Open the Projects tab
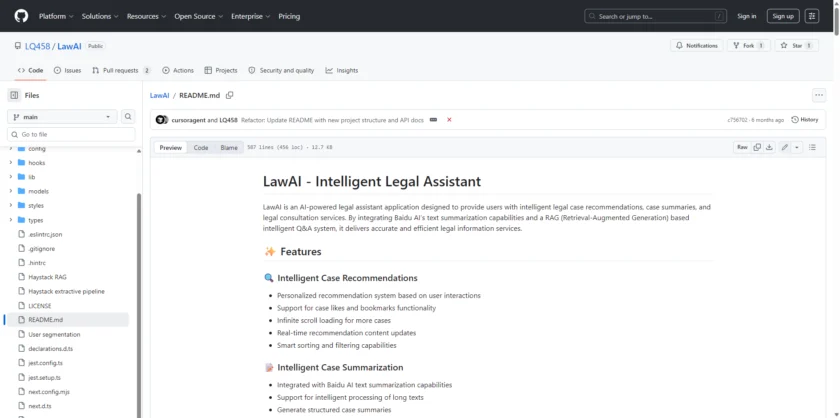The image size is (840, 418). coord(221,70)
